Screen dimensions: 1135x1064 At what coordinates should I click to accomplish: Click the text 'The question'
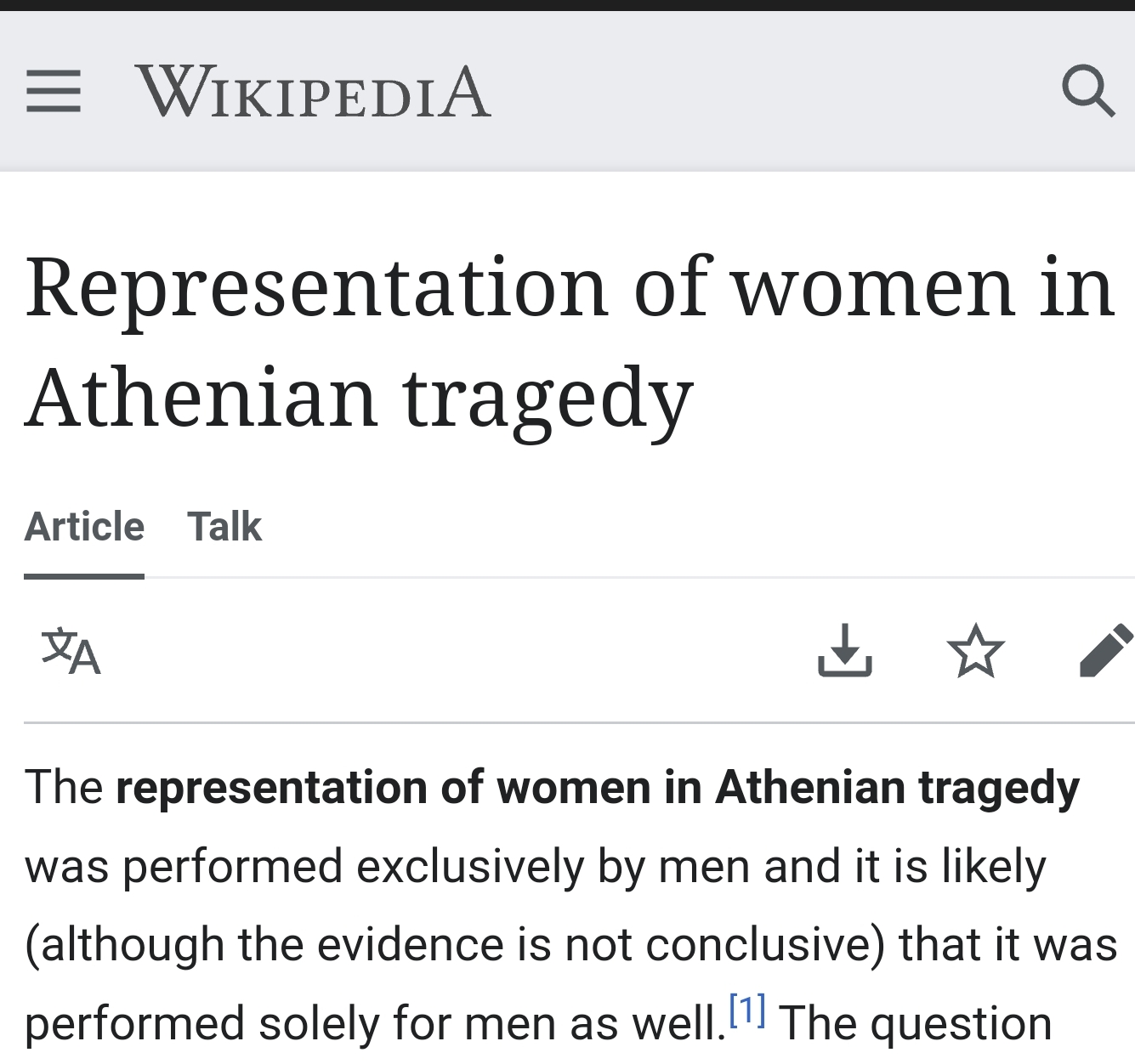915,1023
